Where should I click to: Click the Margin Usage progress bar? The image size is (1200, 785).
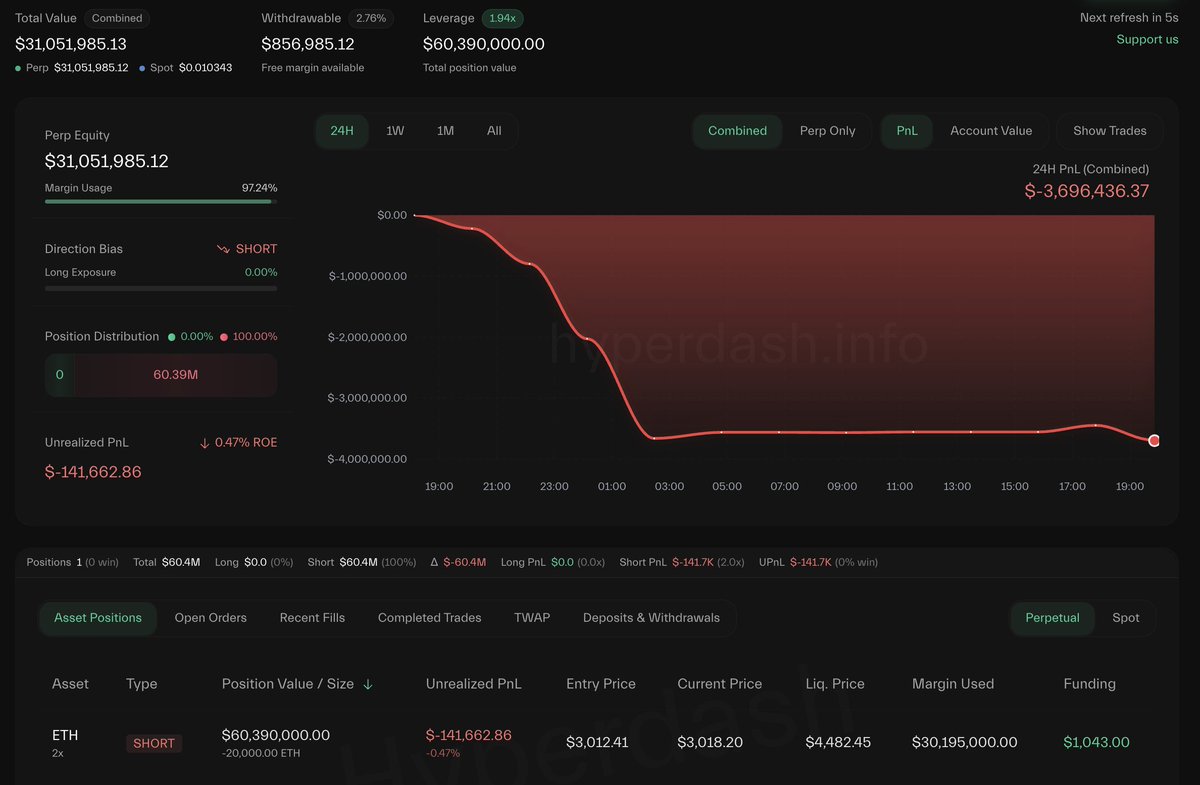coord(160,201)
